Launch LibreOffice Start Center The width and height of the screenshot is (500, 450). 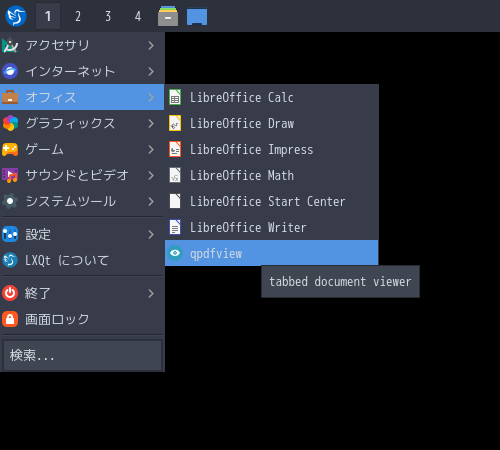click(x=272, y=201)
